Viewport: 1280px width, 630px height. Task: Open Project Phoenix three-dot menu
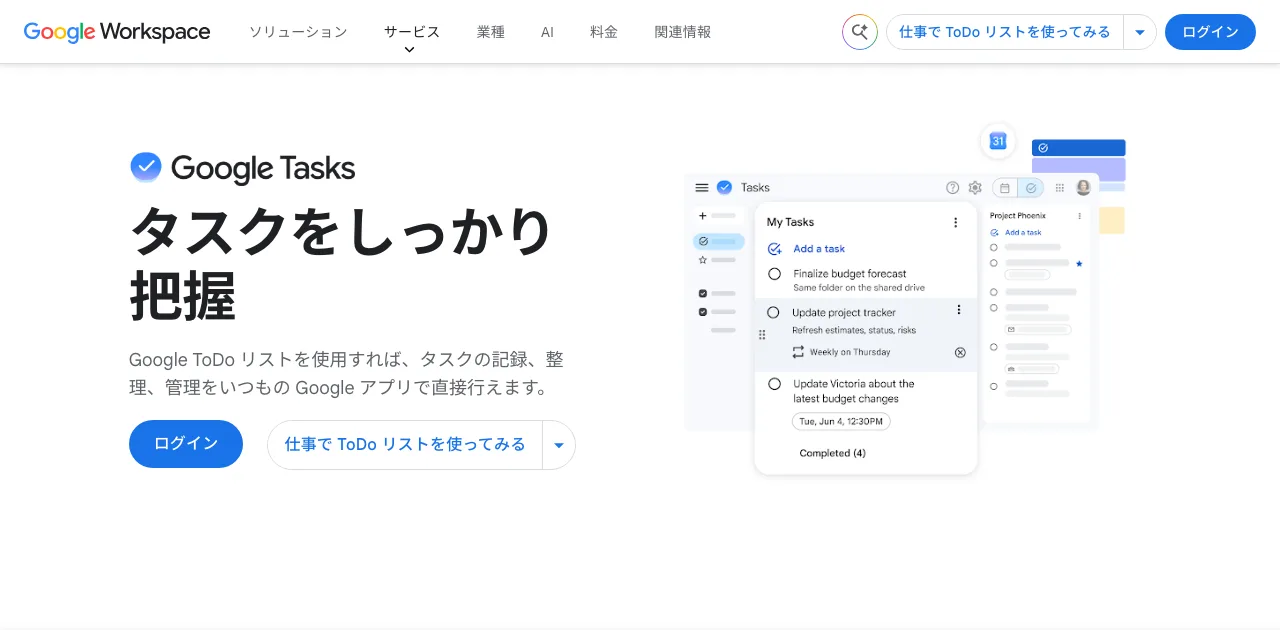1079,216
